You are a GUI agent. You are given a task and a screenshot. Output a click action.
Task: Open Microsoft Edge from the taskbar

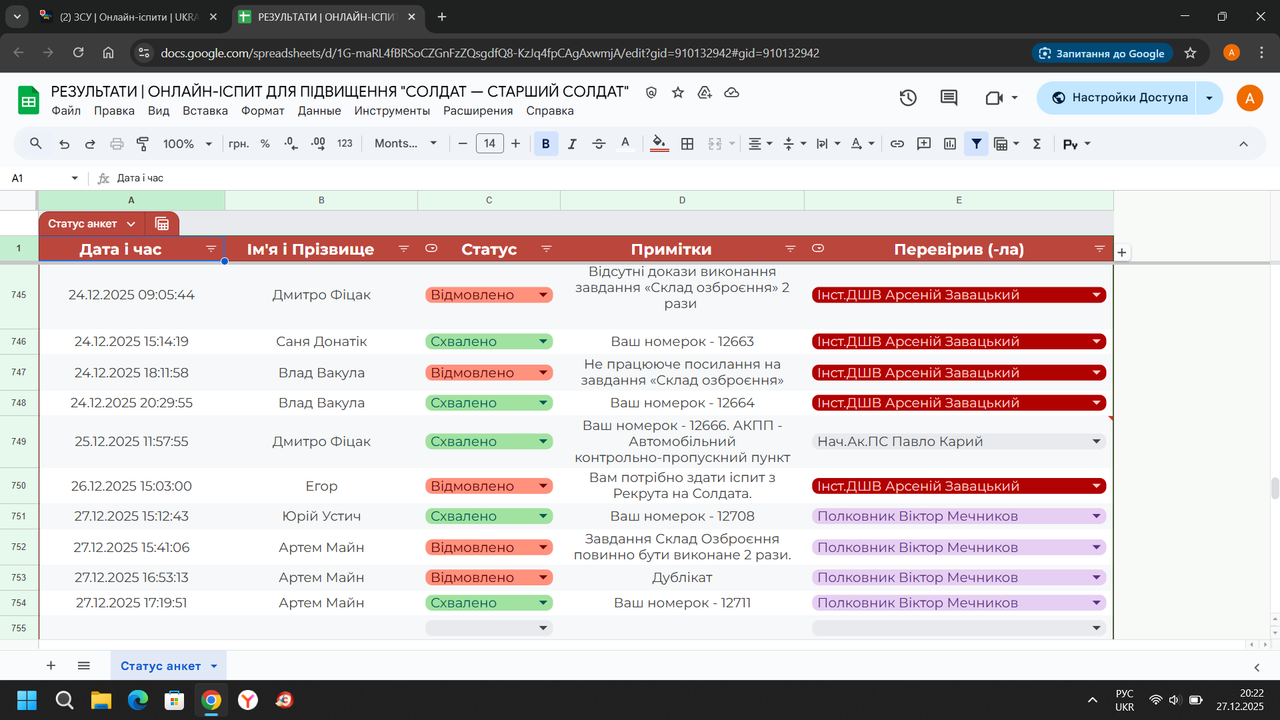point(137,700)
